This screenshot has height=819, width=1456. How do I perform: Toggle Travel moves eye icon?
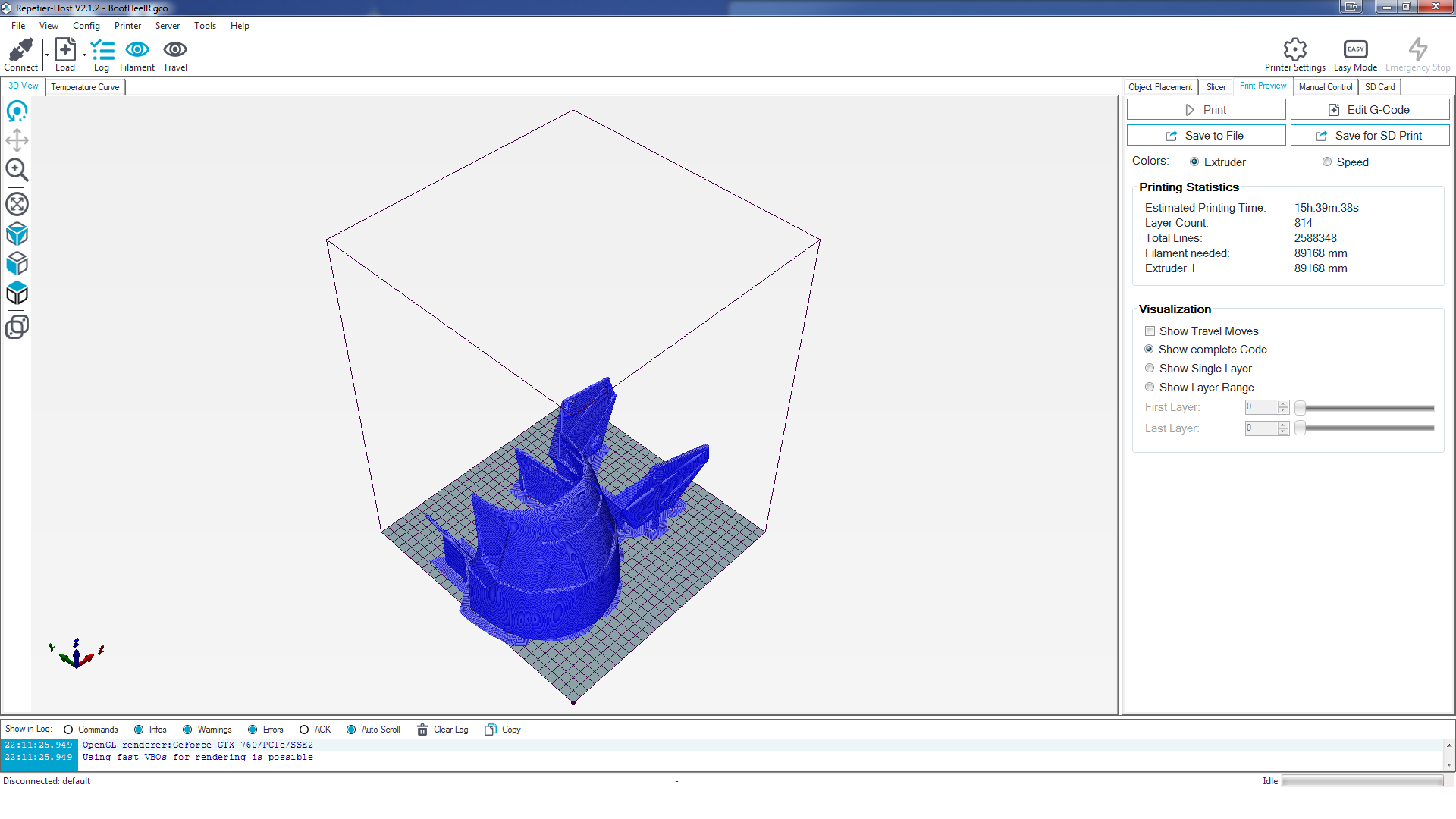click(x=175, y=51)
